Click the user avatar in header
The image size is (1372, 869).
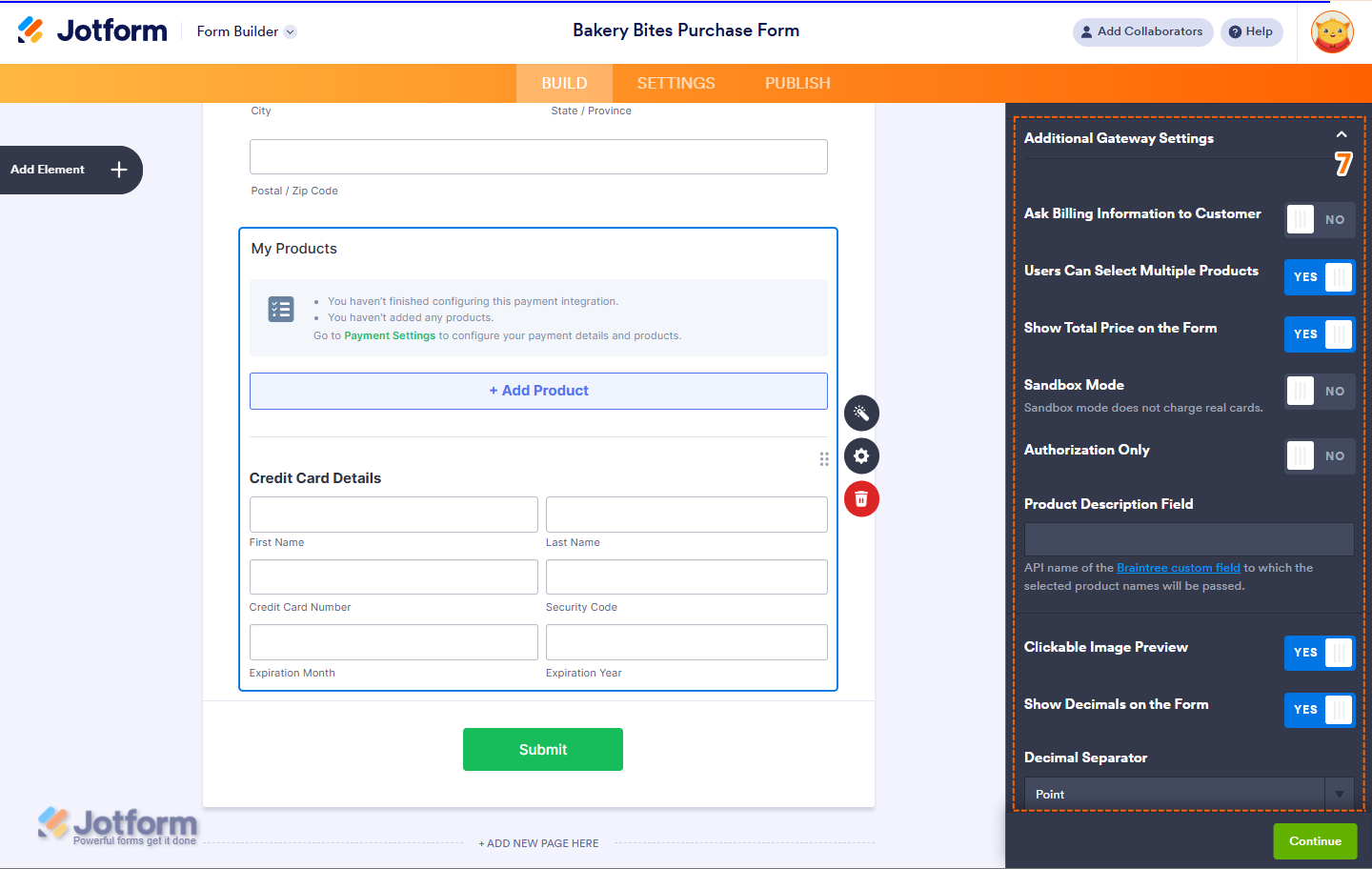[x=1332, y=32]
